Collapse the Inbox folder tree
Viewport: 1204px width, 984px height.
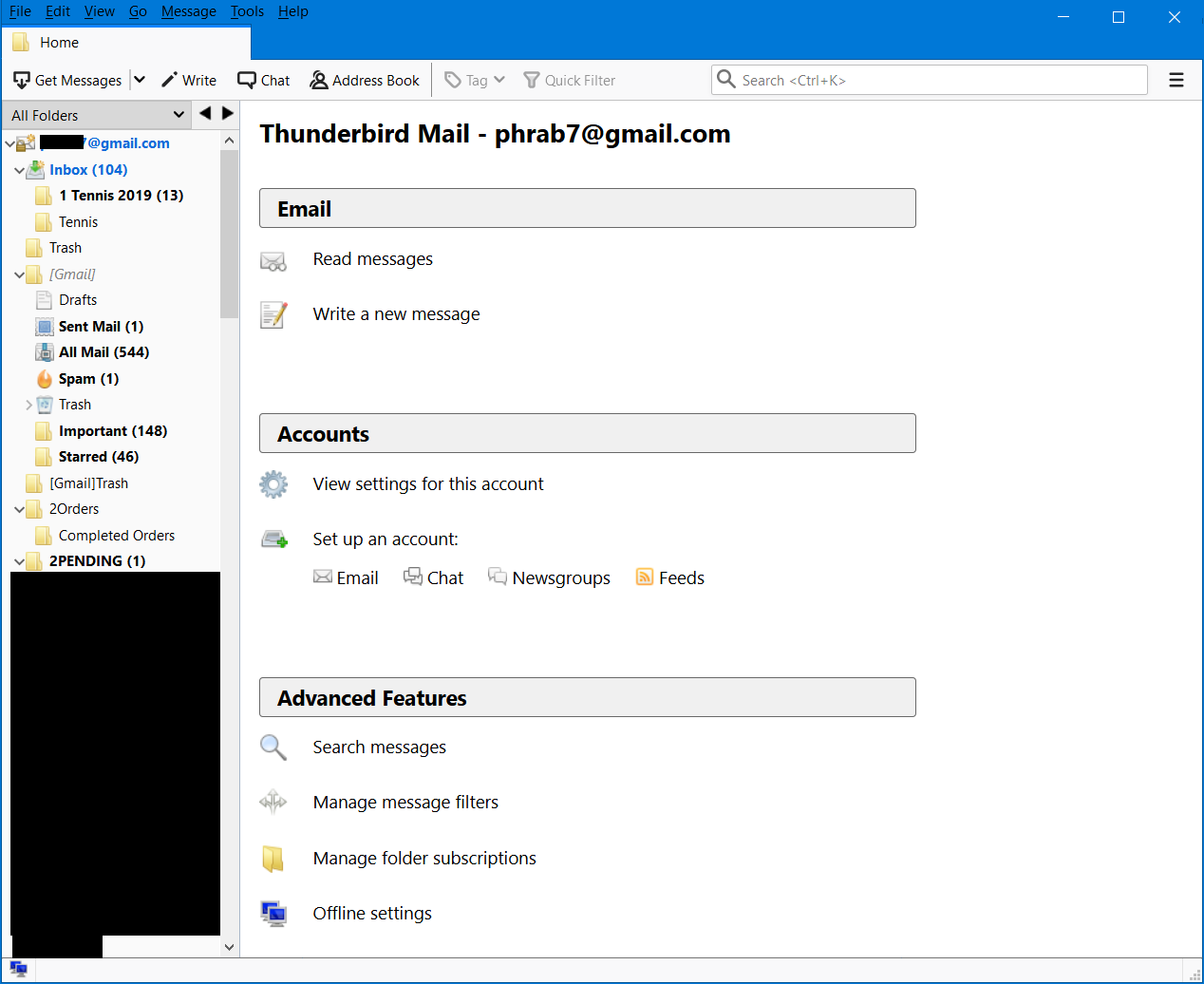(19, 171)
